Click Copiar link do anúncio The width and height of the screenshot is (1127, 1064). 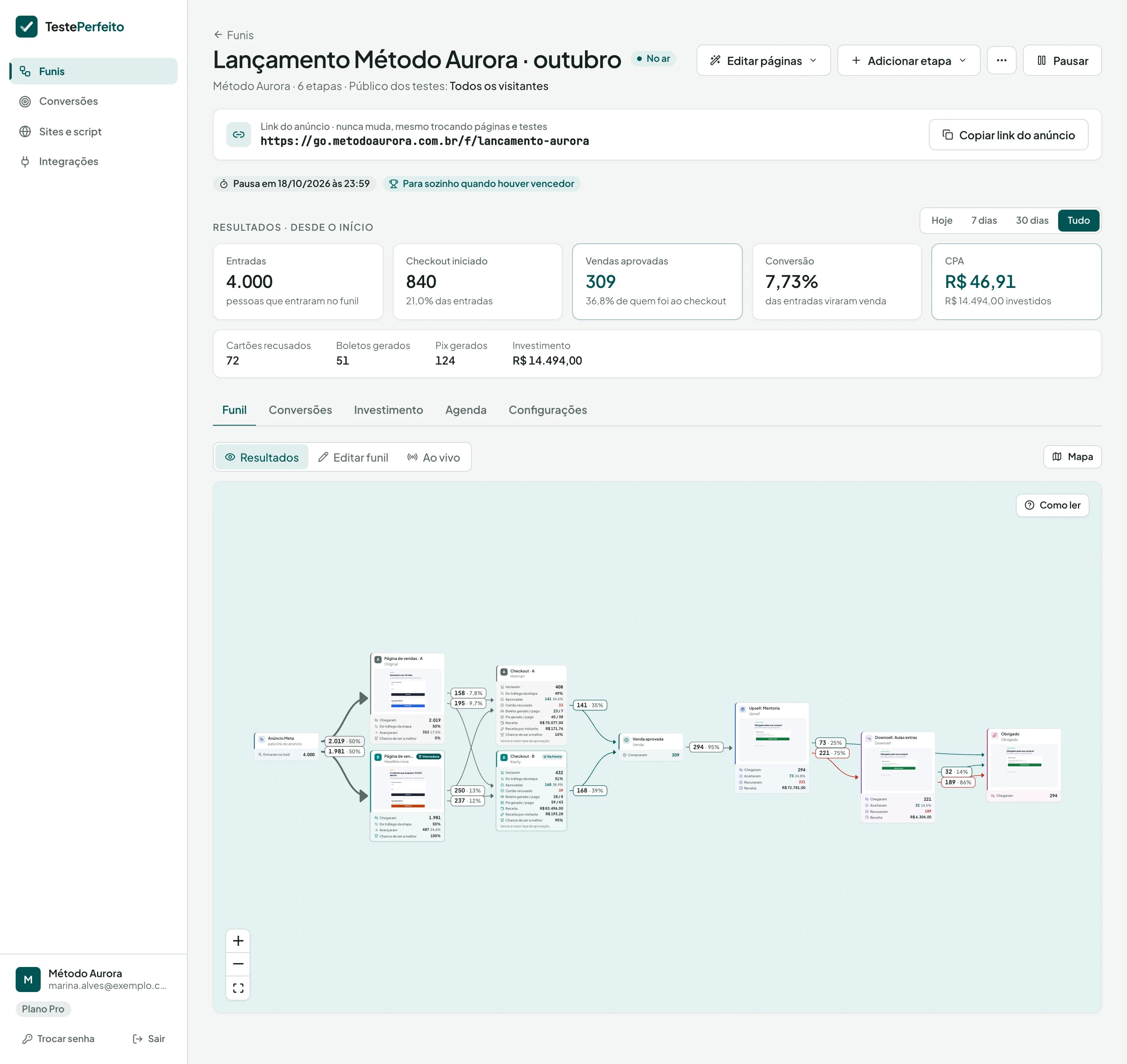click(1008, 135)
